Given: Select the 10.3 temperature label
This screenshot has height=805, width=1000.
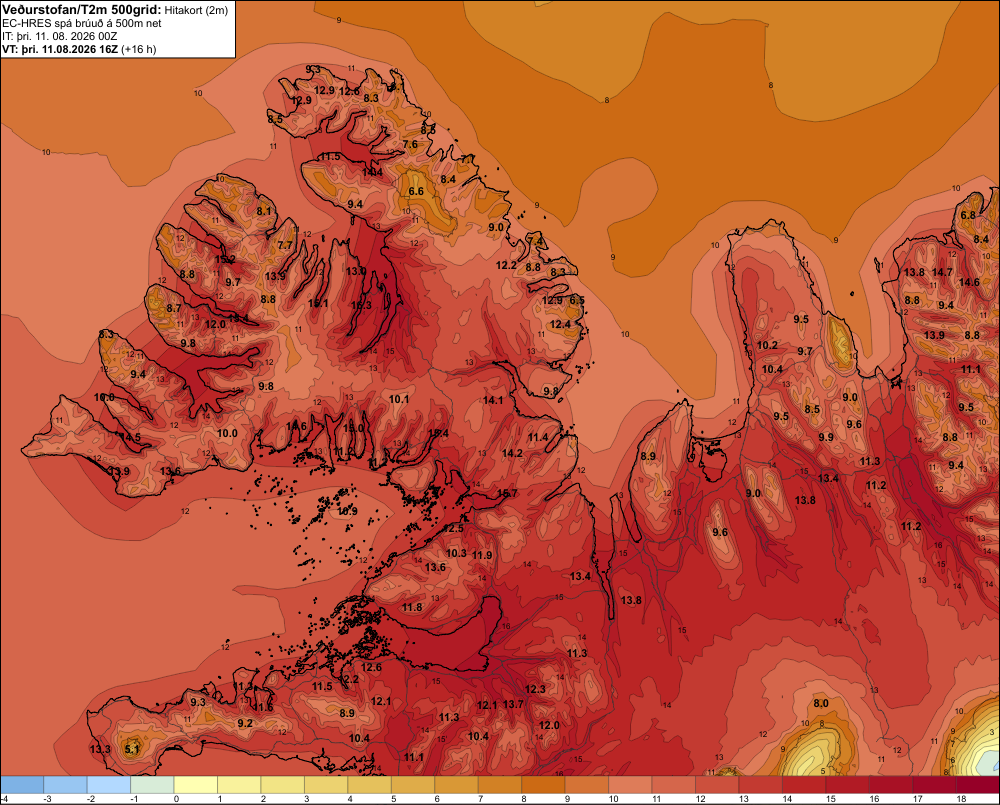Looking at the screenshot, I should pyautogui.click(x=456, y=553).
